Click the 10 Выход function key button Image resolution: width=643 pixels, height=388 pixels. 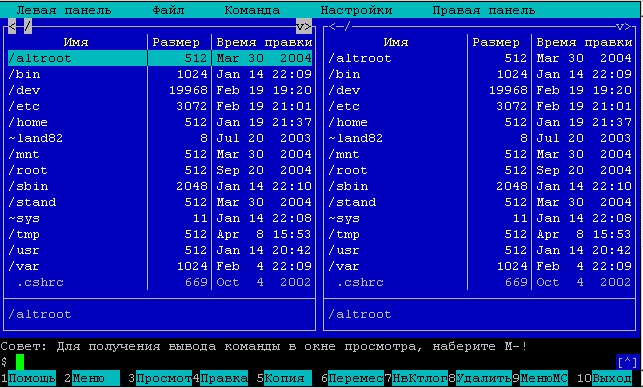coord(608,378)
